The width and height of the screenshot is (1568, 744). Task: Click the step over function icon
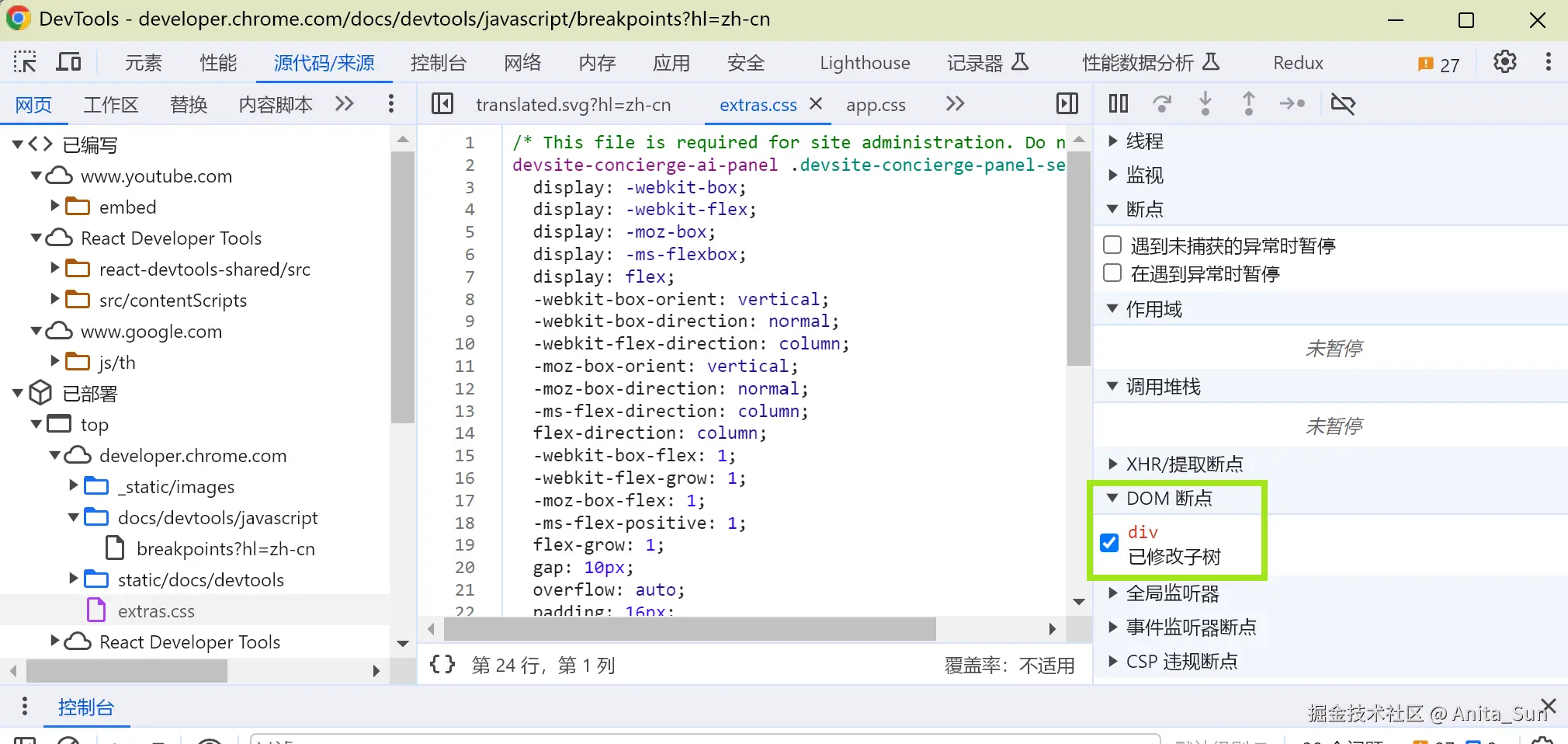pos(1162,103)
